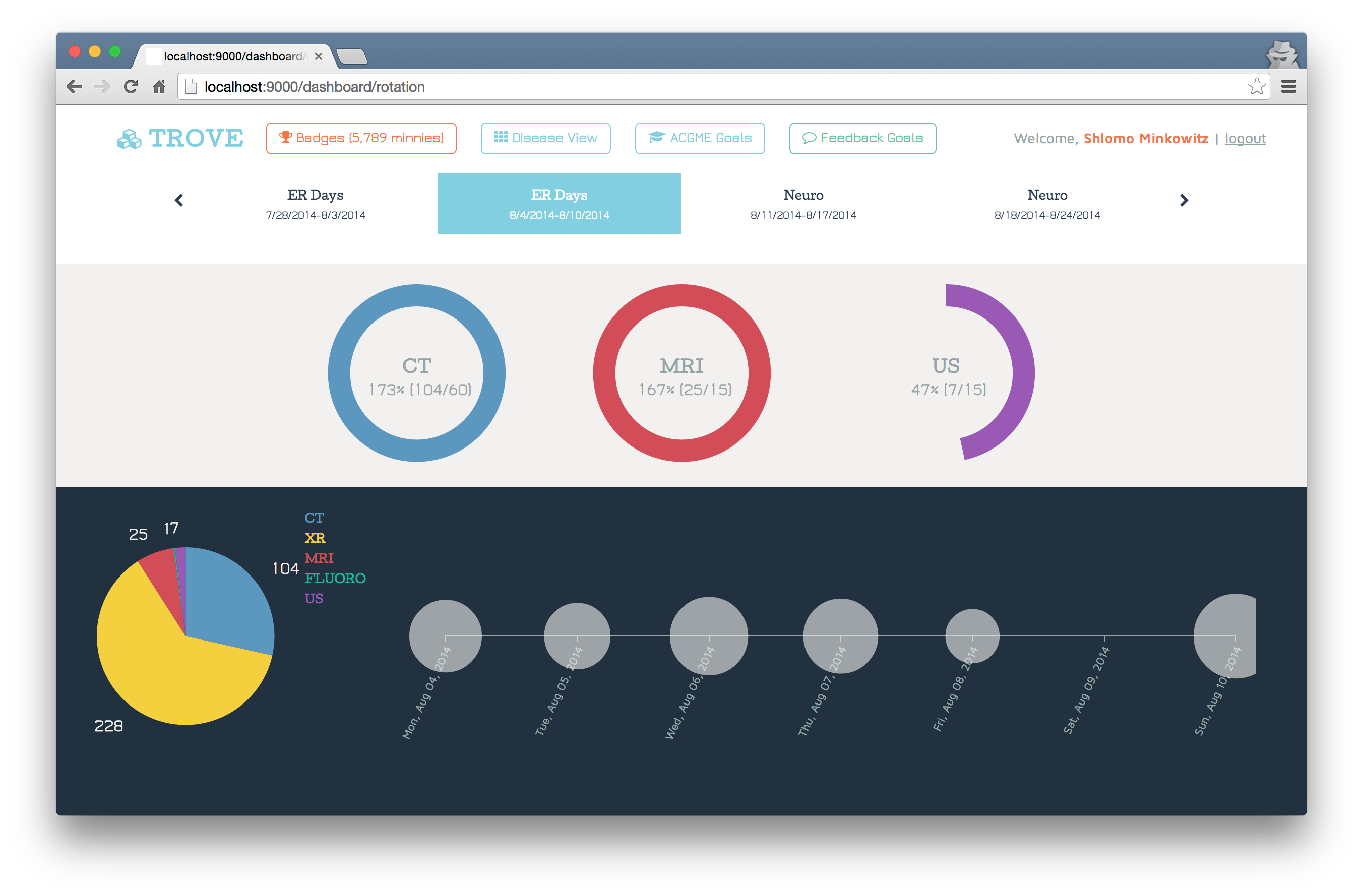Open a new blank browser tab
Image resolution: width=1363 pixels, height=896 pixels.
(x=352, y=56)
